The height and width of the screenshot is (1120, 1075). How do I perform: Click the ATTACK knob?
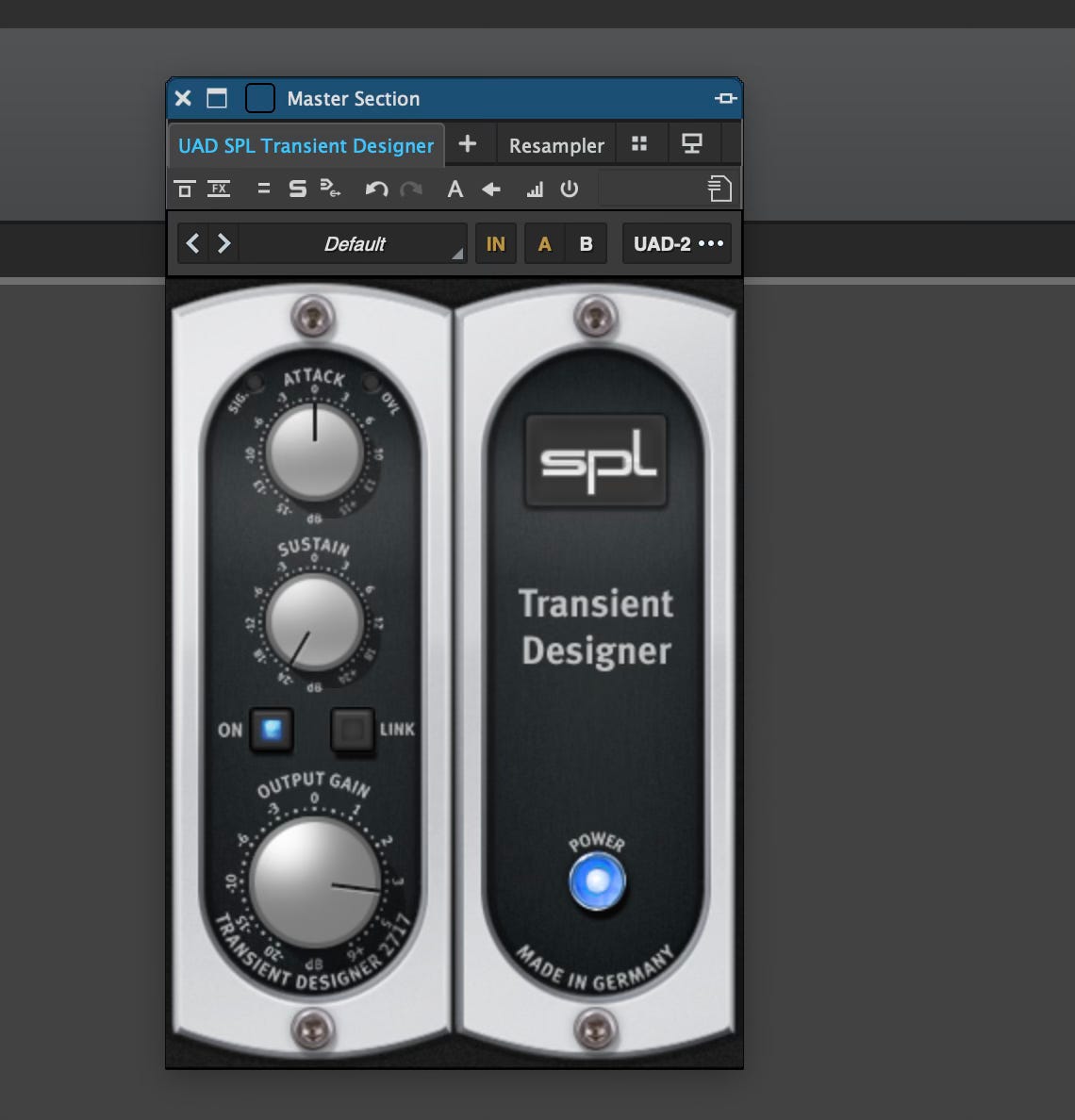(314, 453)
